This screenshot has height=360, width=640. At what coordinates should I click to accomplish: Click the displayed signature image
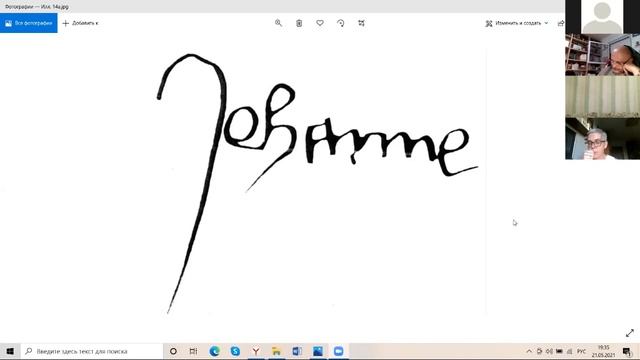point(317,184)
